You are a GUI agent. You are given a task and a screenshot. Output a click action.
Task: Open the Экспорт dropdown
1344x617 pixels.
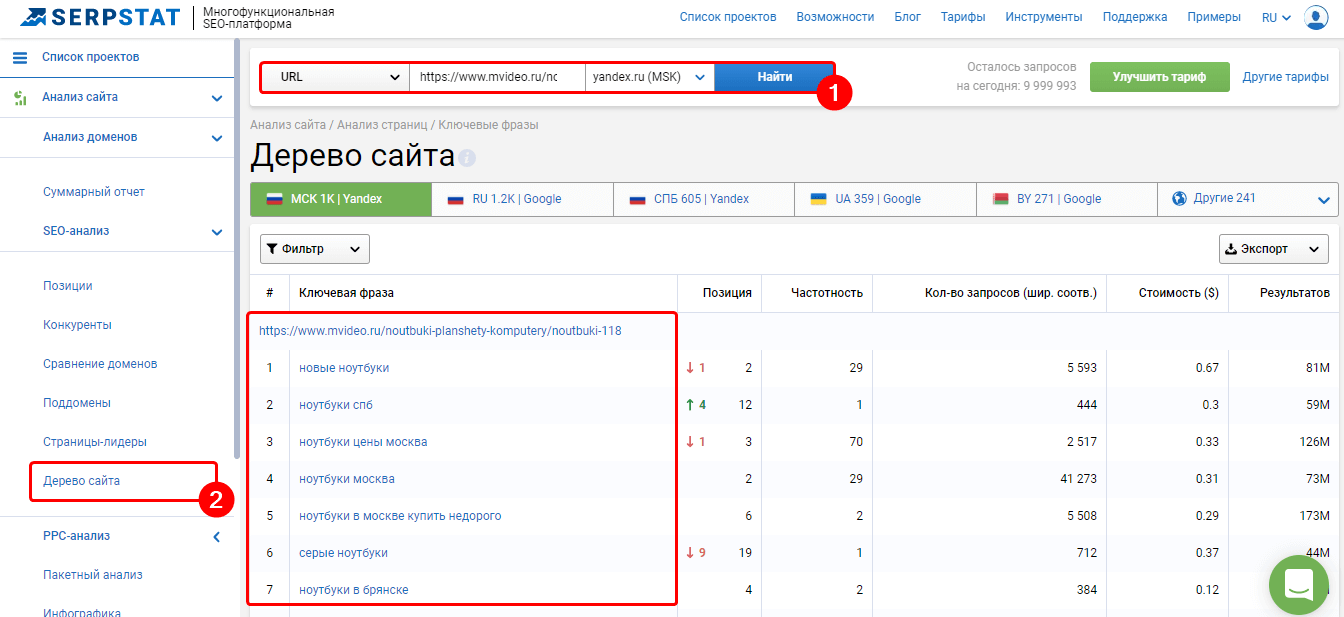(x=1273, y=249)
